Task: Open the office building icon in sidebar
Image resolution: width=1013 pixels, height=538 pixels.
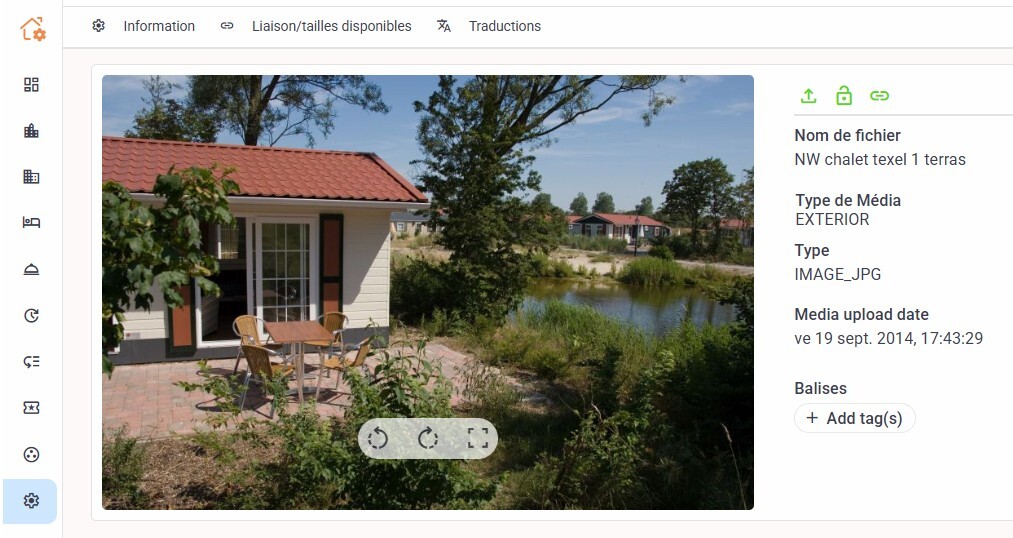Action: (31, 176)
